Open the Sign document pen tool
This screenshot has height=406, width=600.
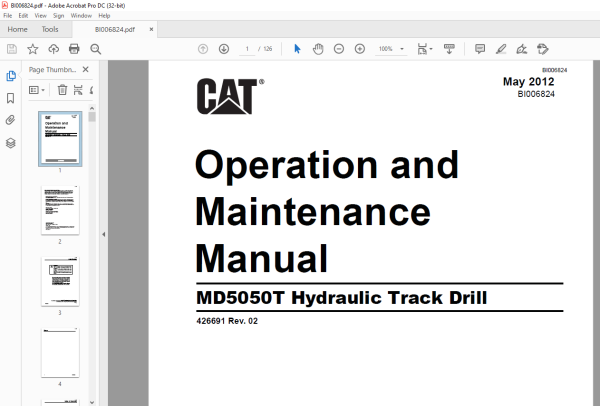coord(522,49)
